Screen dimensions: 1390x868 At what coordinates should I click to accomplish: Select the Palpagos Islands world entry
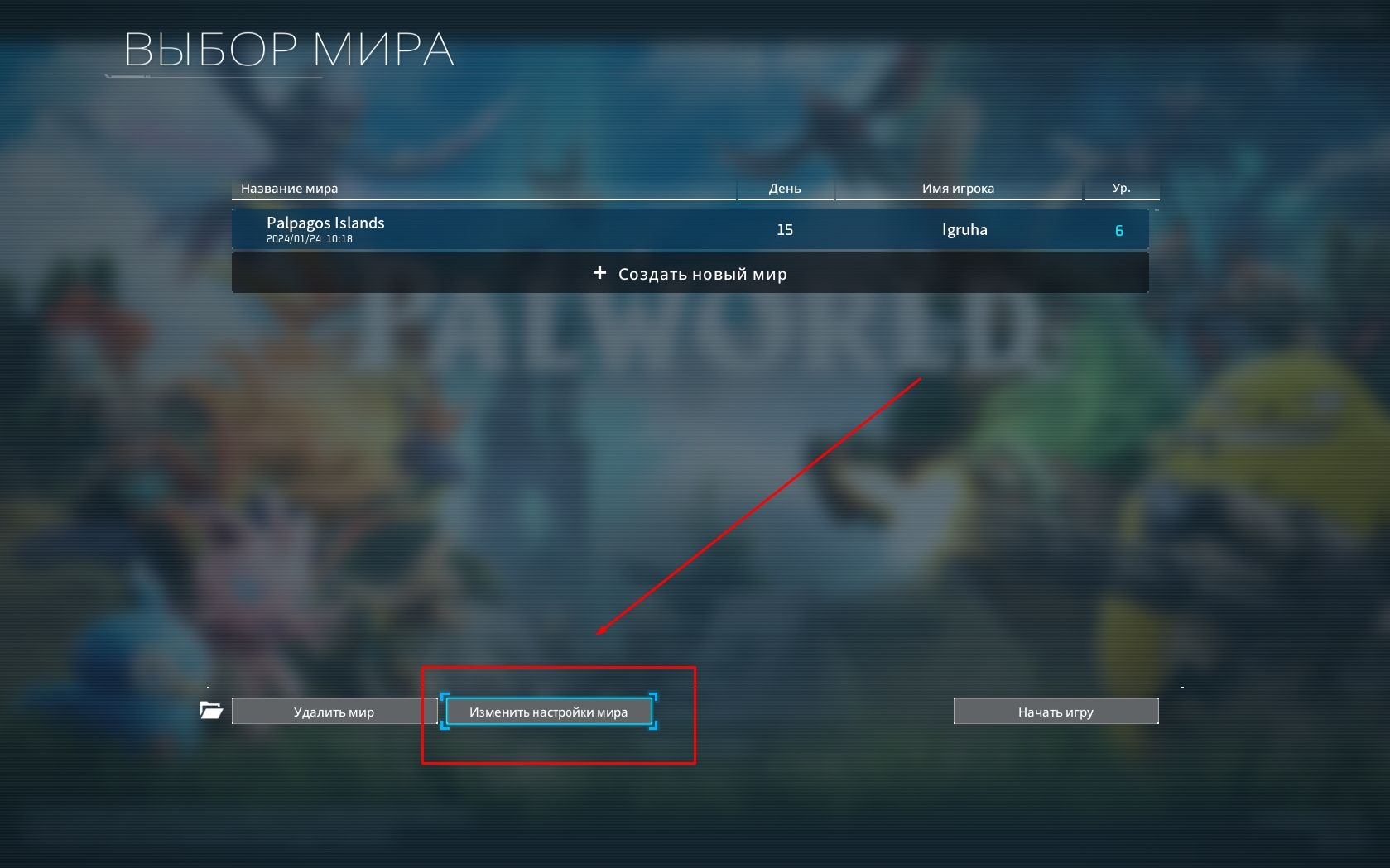tap(690, 229)
